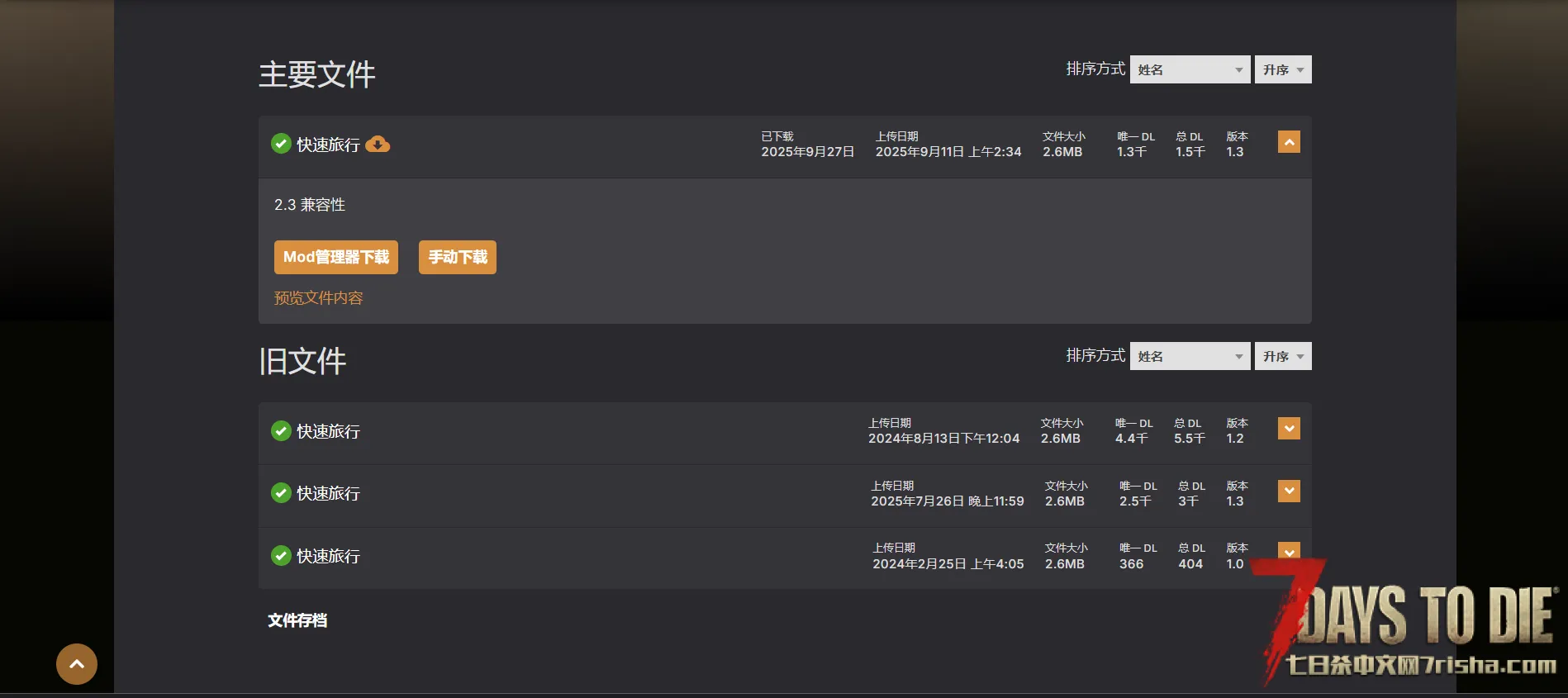Viewport: 1568px width, 698px height.
Task: Collapse the main file details panel
Action: coord(1288,142)
